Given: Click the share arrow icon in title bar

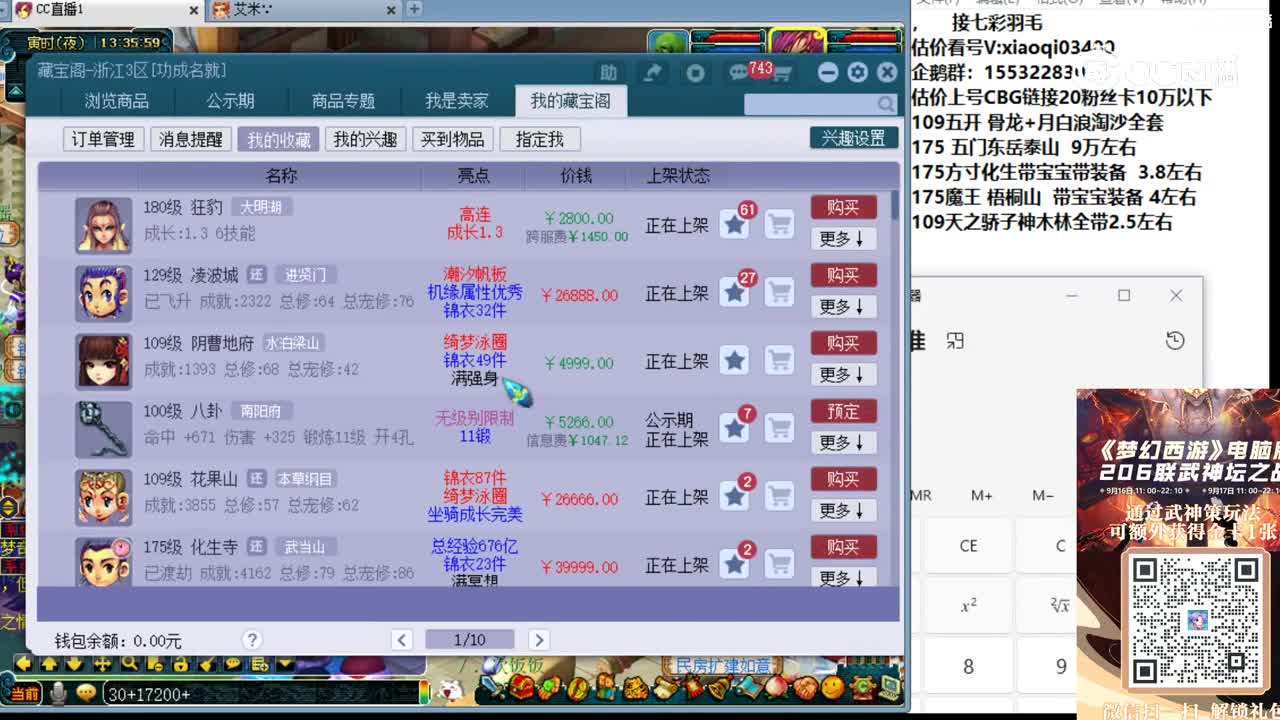Looking at the screenshot, I should 652,73.
